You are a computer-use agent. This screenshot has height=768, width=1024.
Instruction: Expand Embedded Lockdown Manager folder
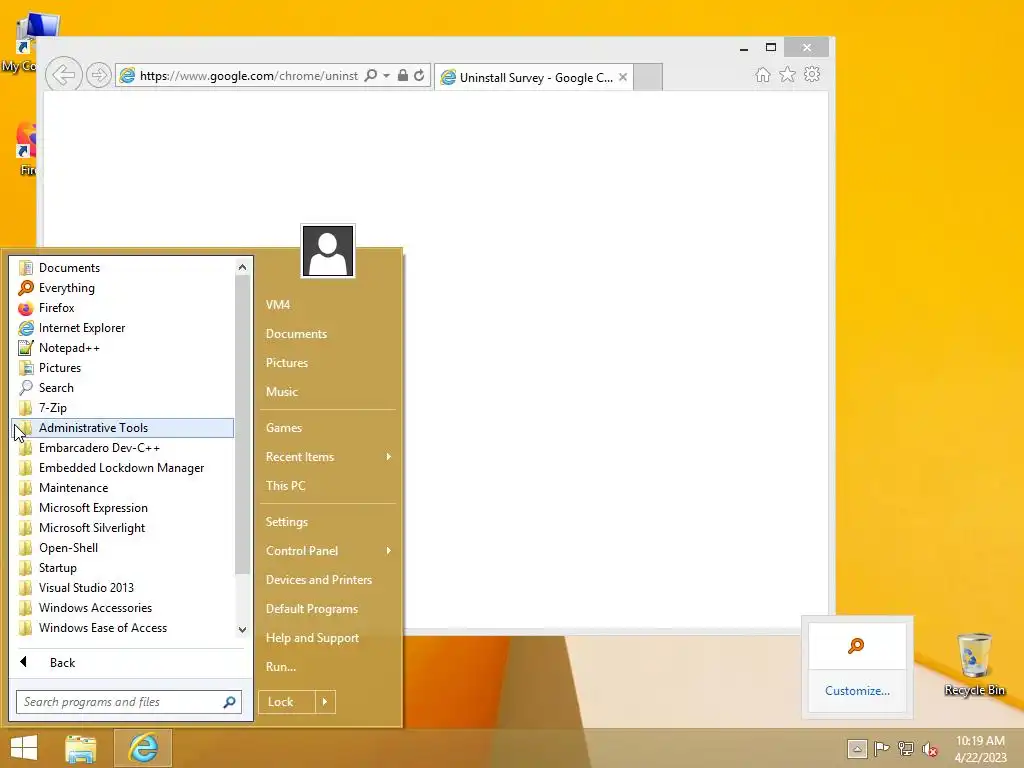[123, 468]
